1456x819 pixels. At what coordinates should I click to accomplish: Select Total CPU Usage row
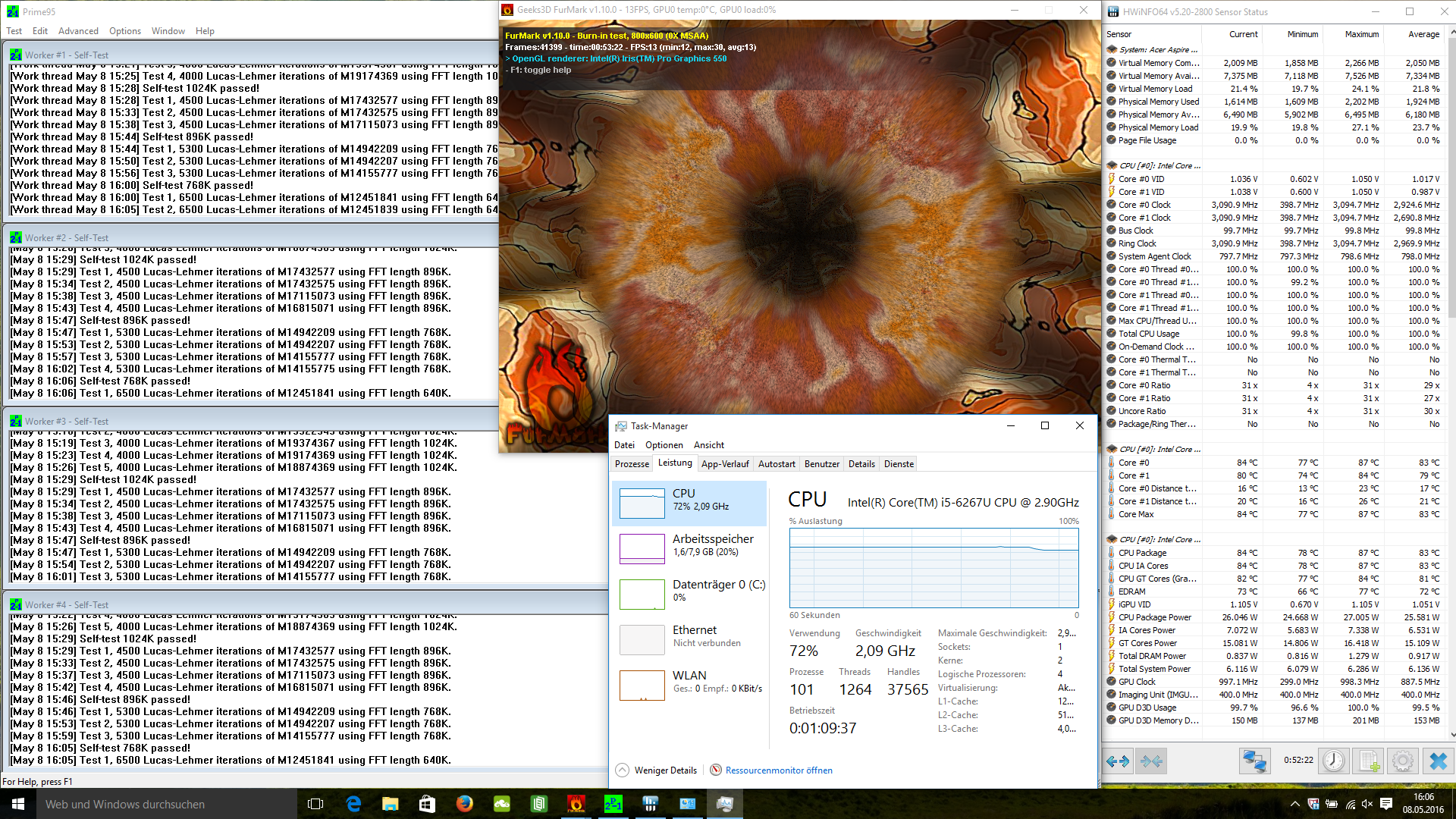coord(1274,334)
